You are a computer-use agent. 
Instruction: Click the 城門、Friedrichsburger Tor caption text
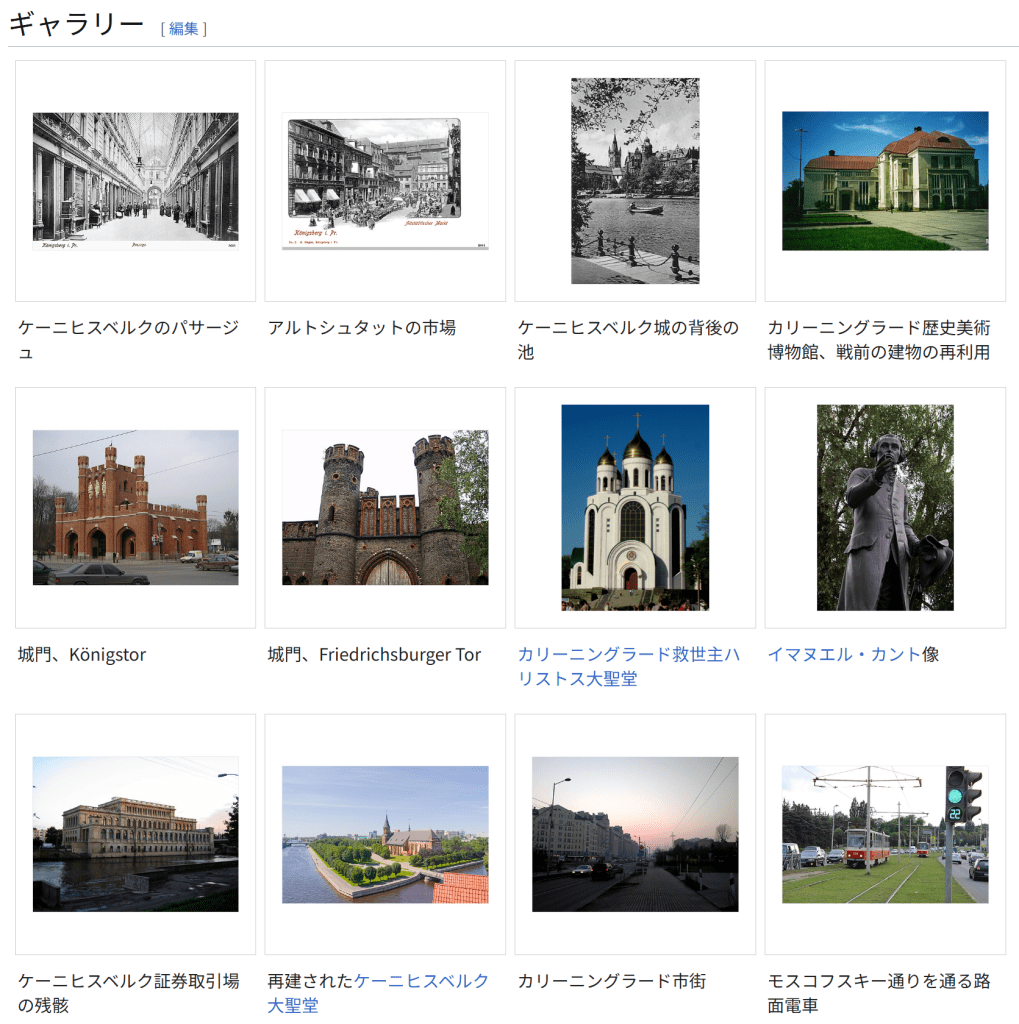[x=374, y=655]
